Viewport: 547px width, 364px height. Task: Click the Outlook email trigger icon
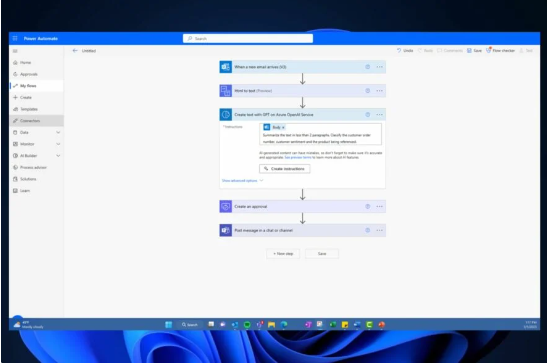(226, 67)
